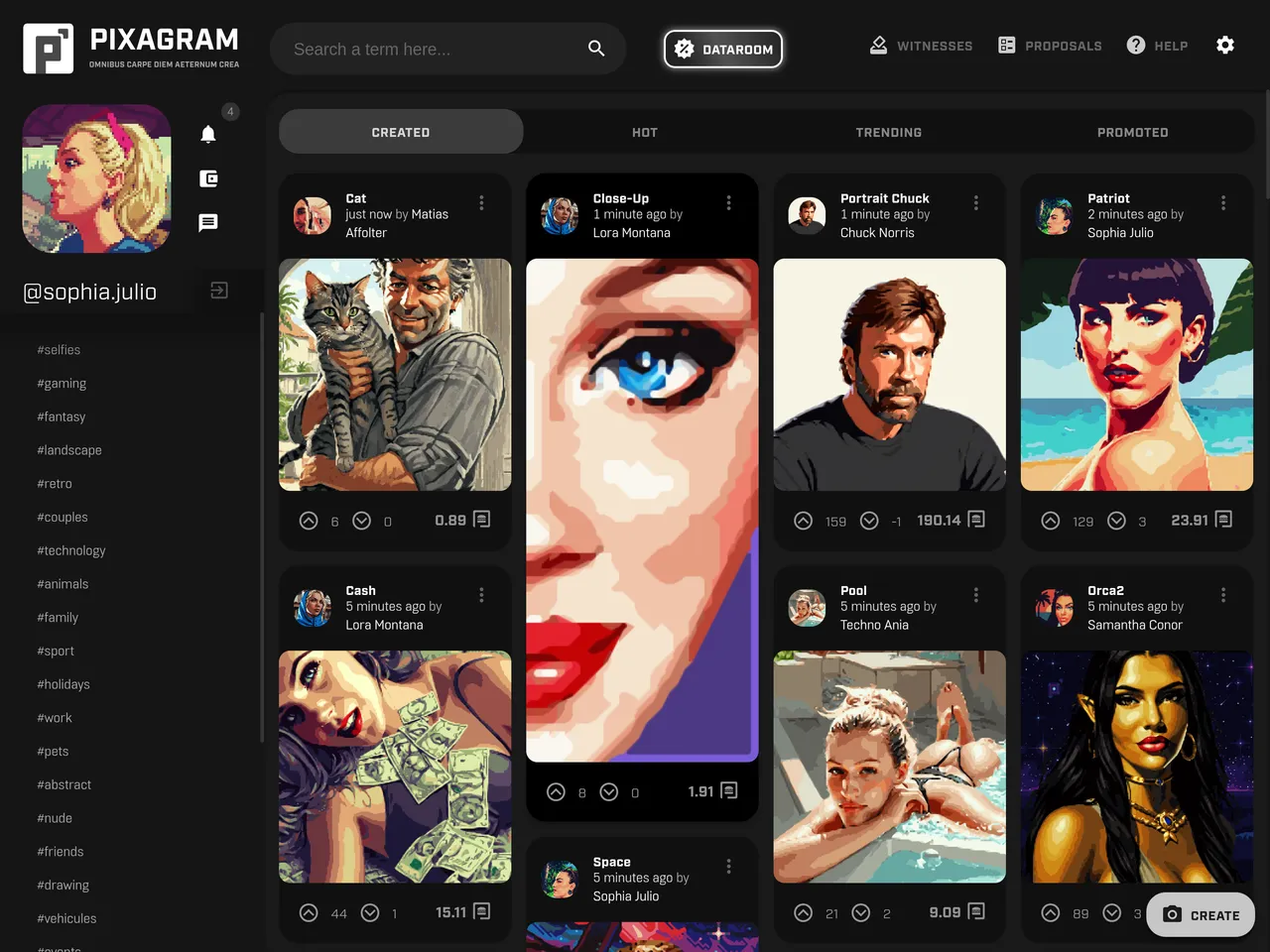1270x952 pixels.
Task: Open the Patriot beach image
Action: (x=1137, y=375)
